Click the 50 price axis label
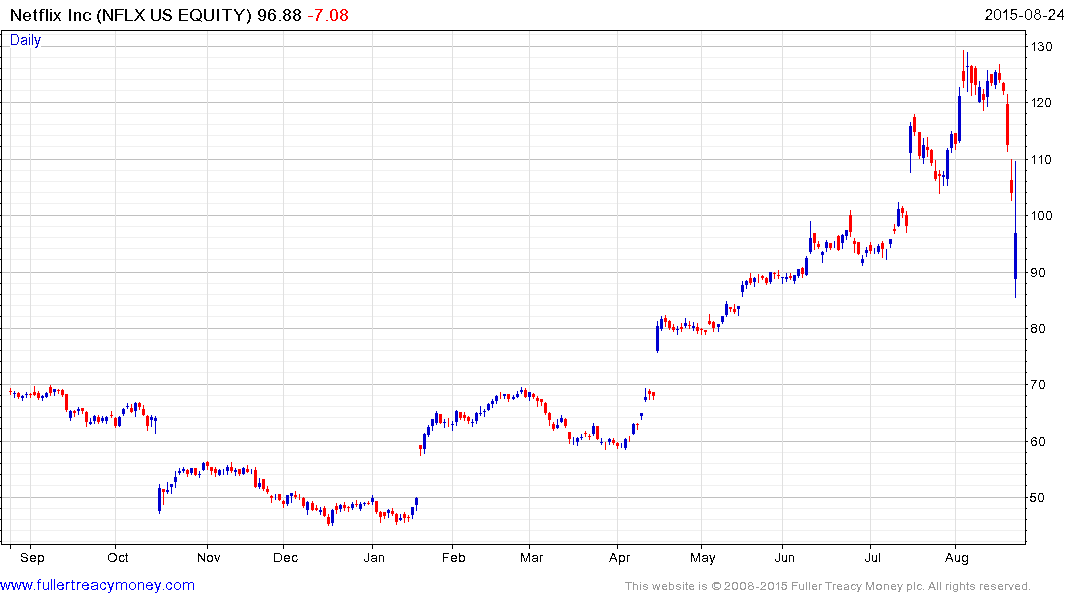 pos(1038,498)
